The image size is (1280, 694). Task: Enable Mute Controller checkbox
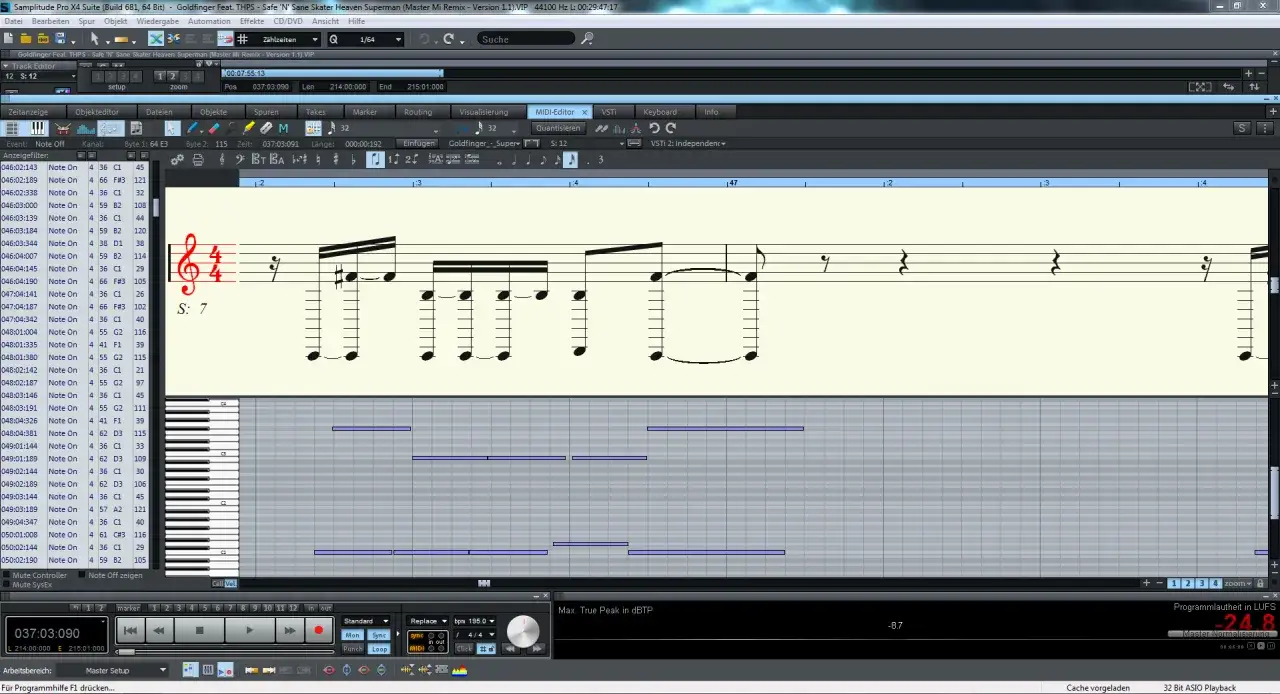click(6, 575)
